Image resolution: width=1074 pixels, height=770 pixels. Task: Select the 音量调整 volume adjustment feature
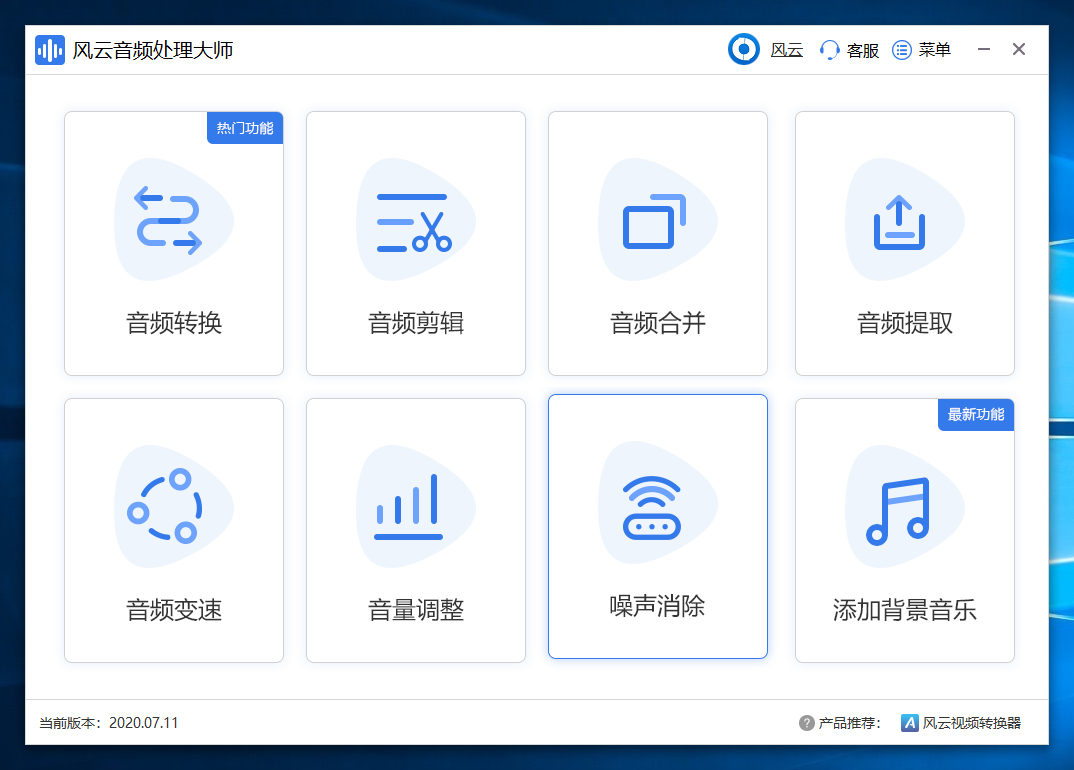coord(416,530)
